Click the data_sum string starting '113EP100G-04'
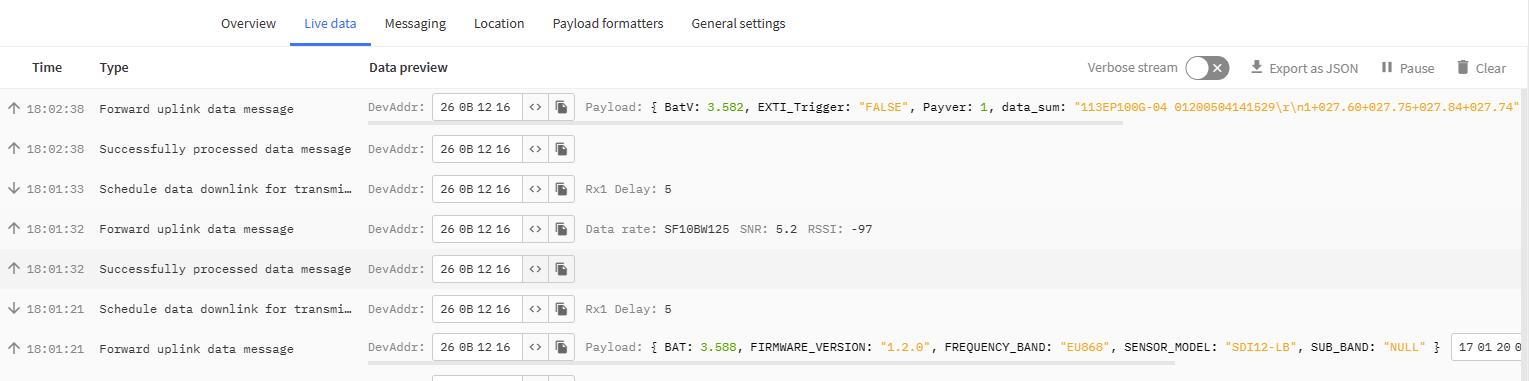The width and height of the screenshot is (1529, 381). 1297,108
